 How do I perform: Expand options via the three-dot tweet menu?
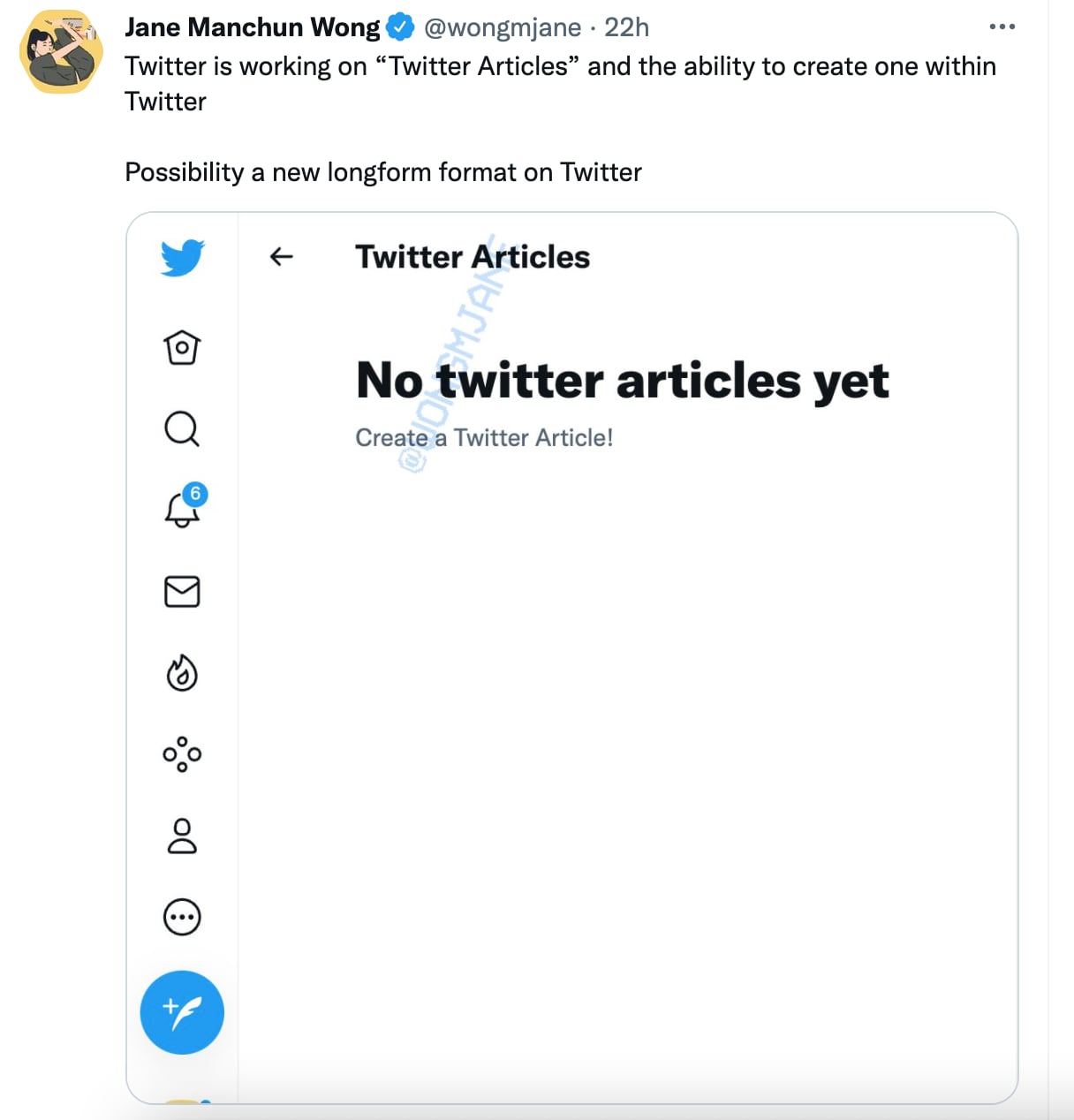[x=1002, y=26]
